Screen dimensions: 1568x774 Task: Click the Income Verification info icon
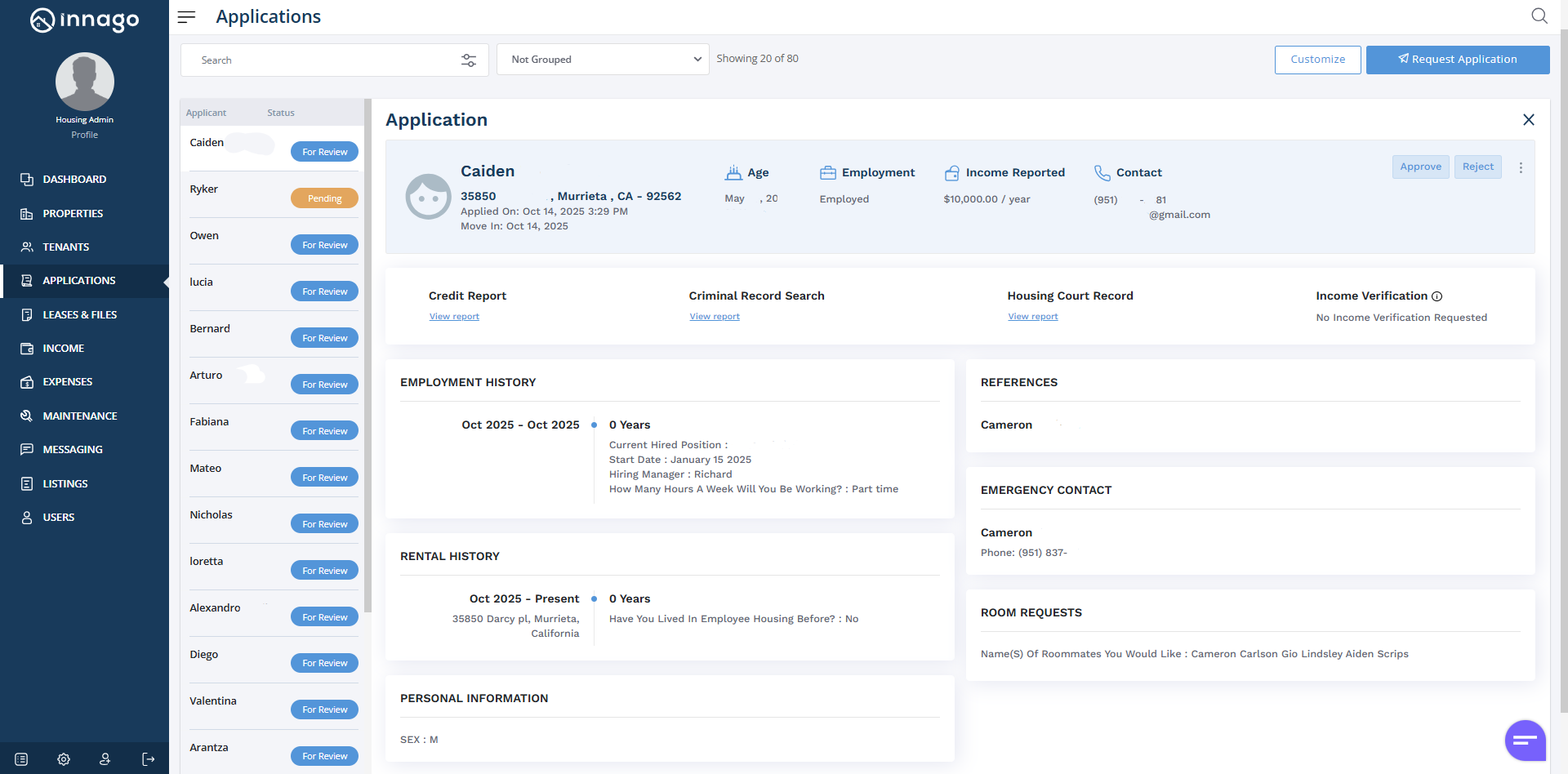(x=1437, y=296)
